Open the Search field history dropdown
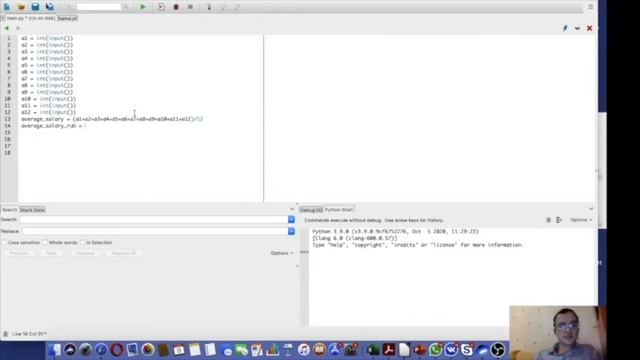The image size is (640, 360). [x=291, y=220]
